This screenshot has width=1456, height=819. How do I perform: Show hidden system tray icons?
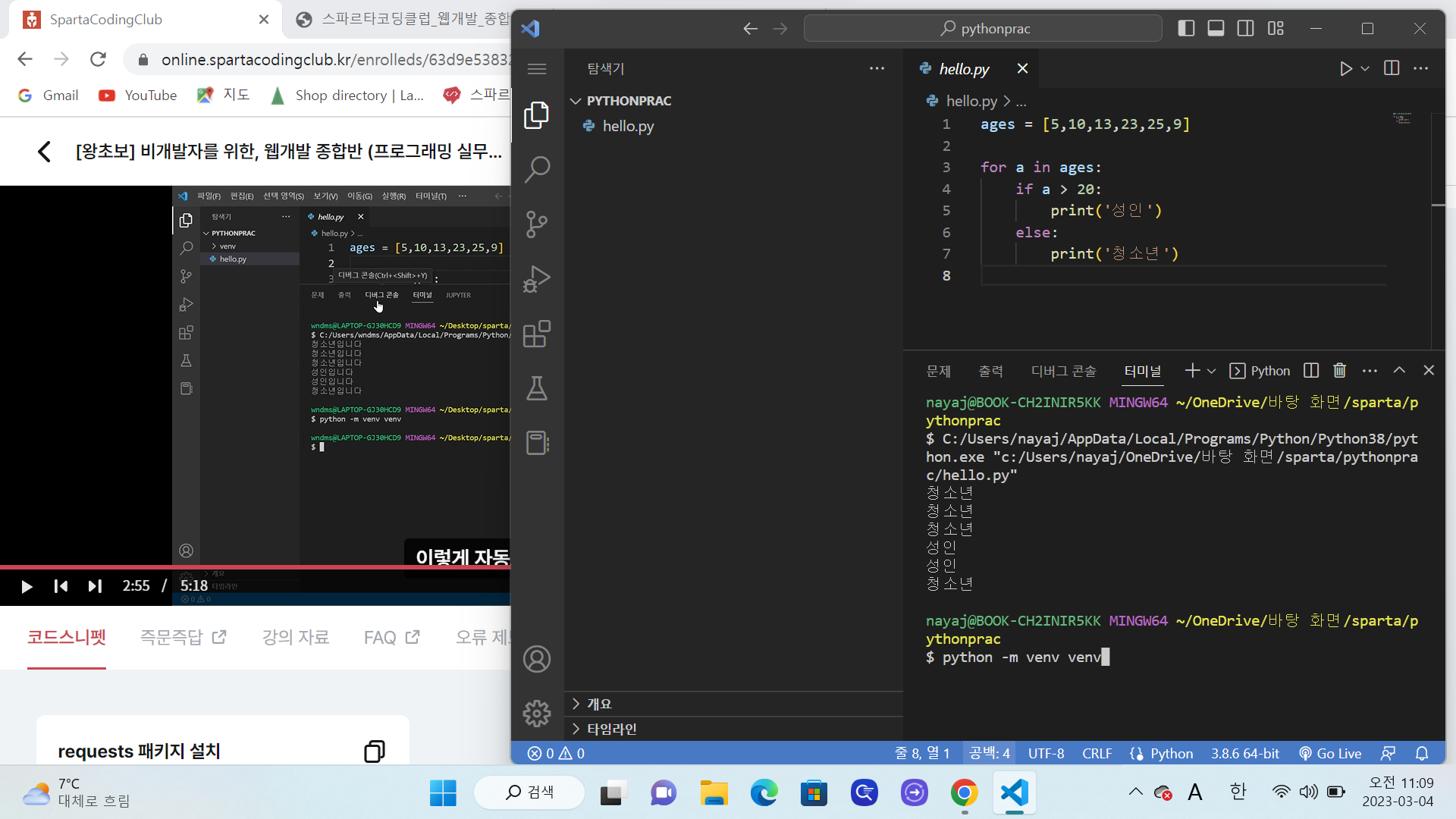click(x=1135, y=792)
